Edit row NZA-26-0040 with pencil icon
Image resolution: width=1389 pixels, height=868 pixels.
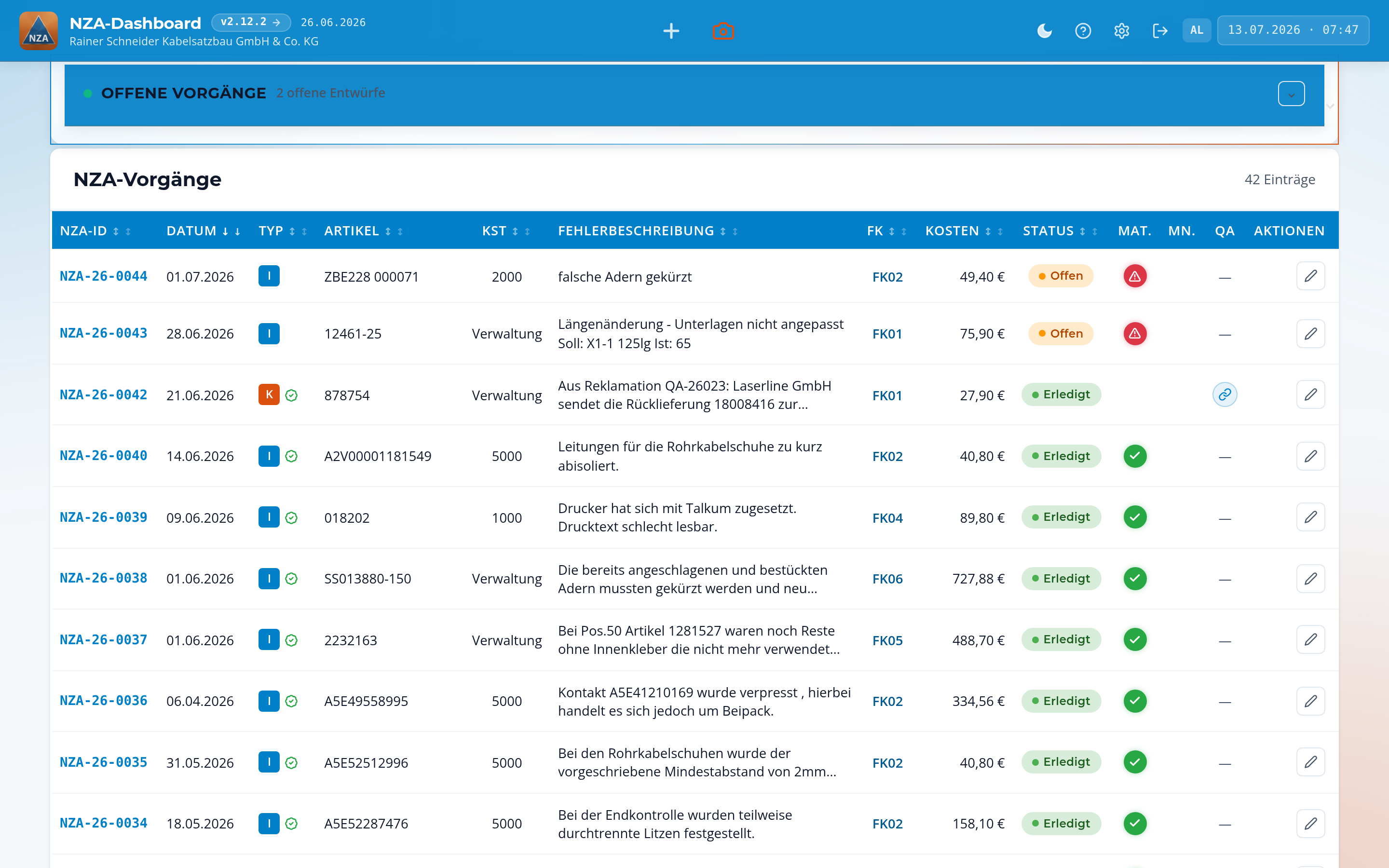[x=1310, y=456]
